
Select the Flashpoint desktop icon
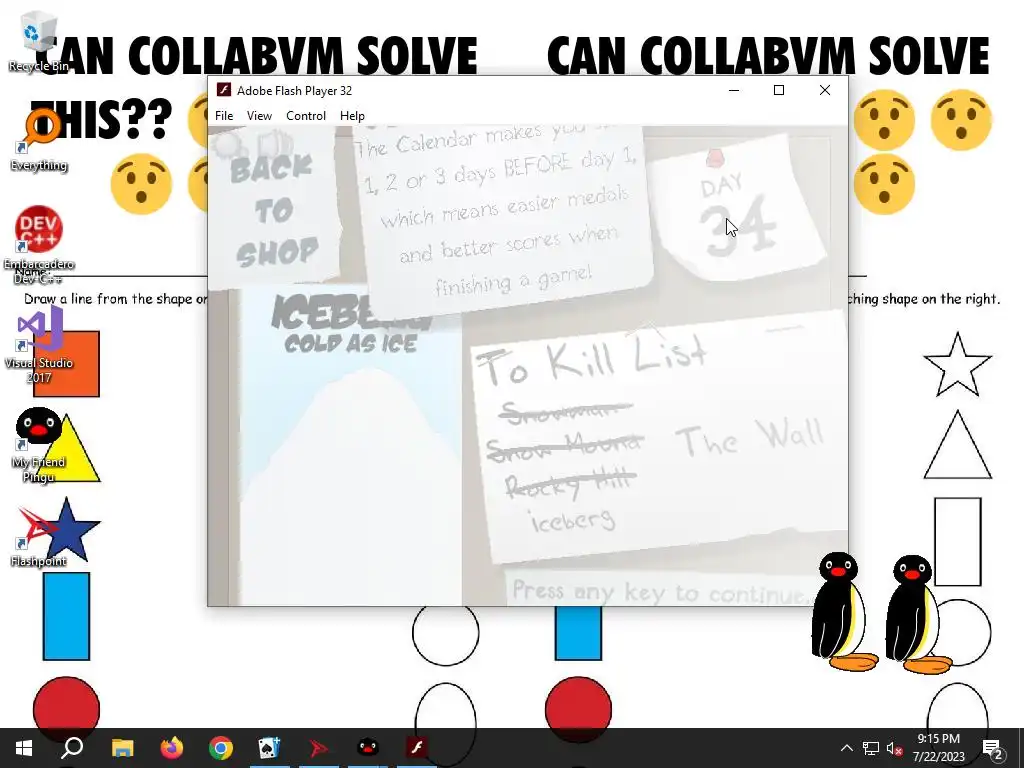pyautogui.click(x=39, y=537)
